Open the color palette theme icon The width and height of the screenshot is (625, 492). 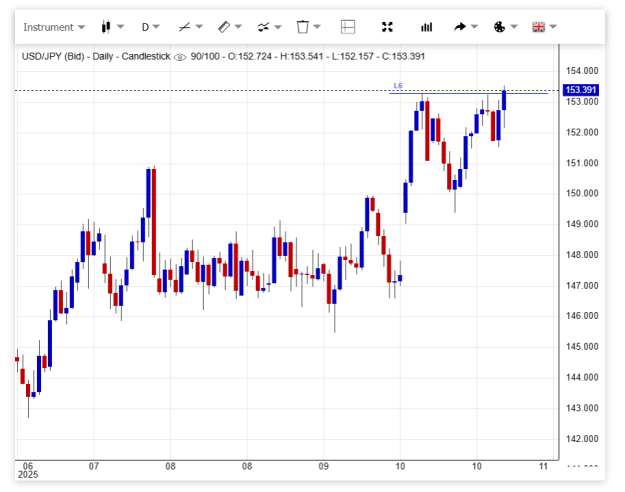499,27
